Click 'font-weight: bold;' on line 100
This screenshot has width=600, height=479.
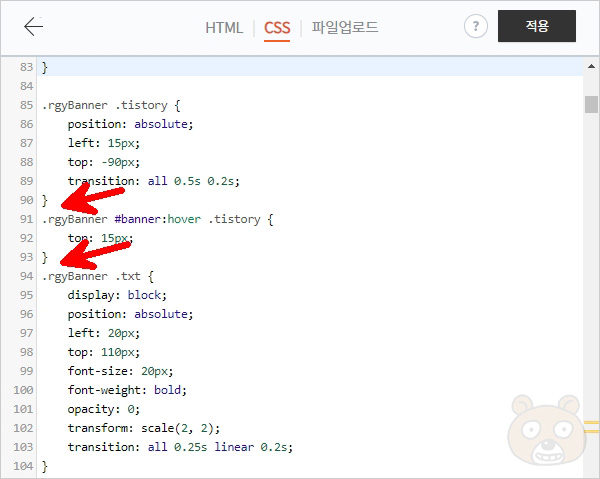127,390
